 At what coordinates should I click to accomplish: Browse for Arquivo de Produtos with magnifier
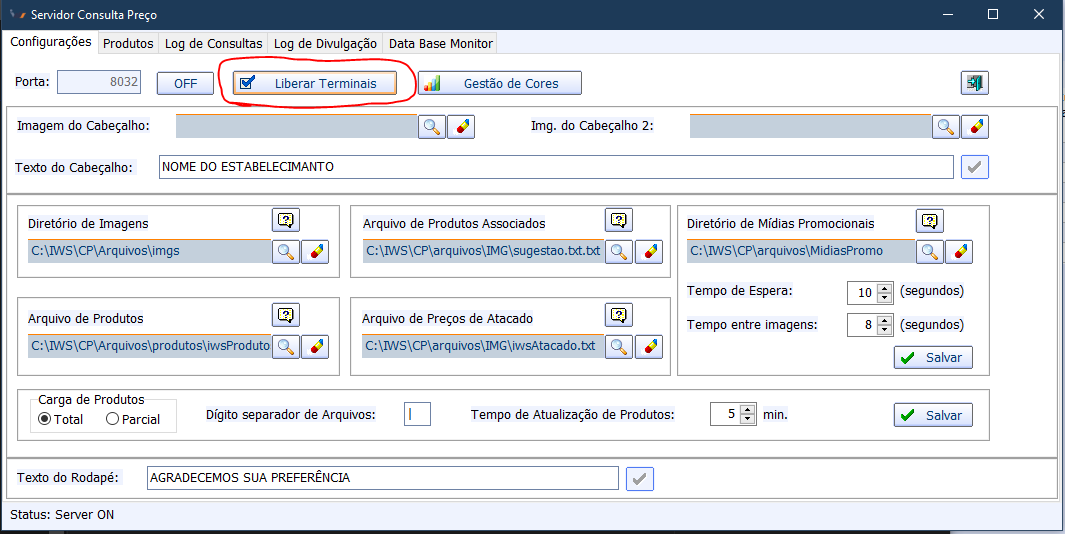[x=286, y=346]
